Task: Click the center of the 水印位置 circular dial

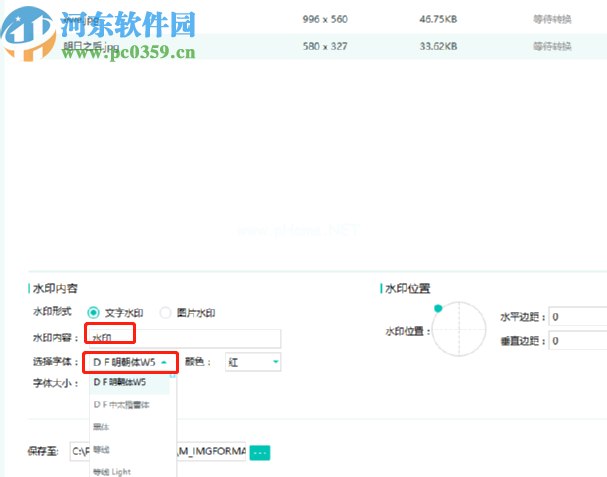Action: [x=459, y=329]
